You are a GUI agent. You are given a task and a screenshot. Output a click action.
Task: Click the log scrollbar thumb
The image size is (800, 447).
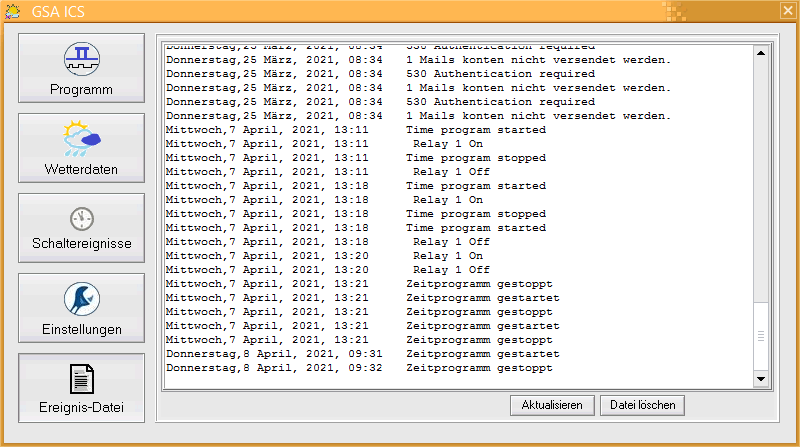pyautogui.click(x=761, y=336)
